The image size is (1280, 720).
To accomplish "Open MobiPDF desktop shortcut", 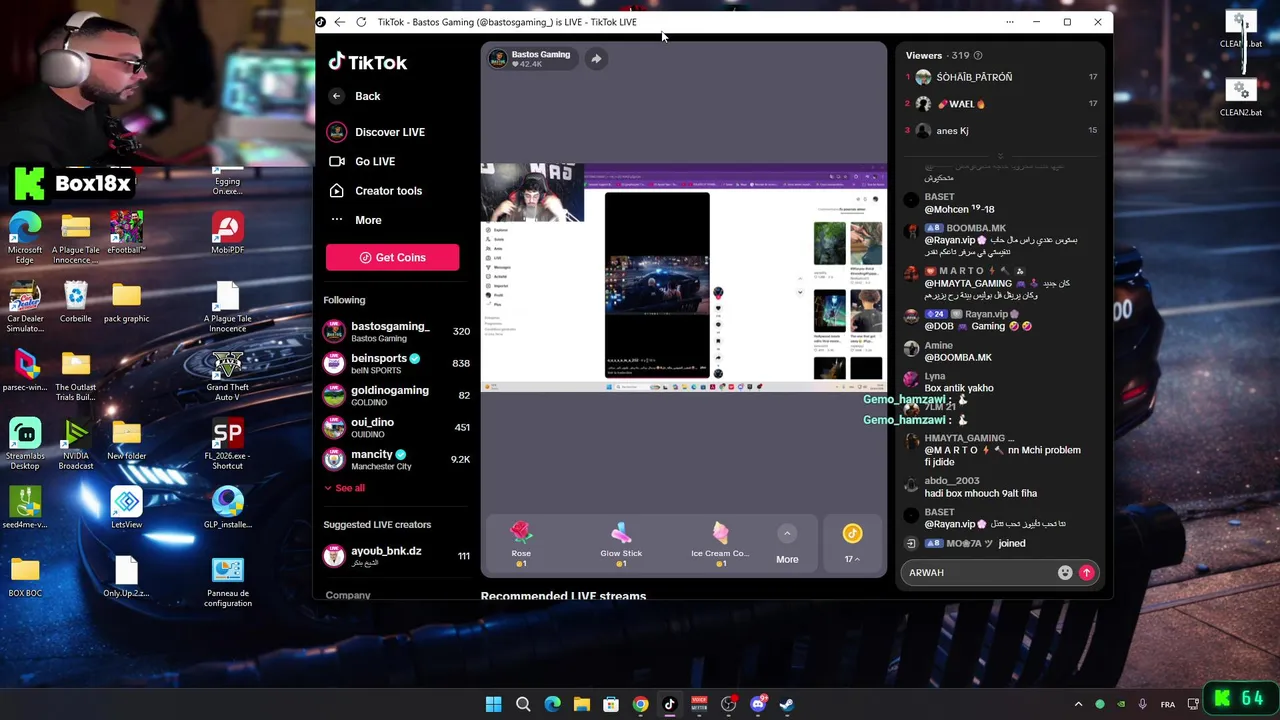I will [228, 234].
